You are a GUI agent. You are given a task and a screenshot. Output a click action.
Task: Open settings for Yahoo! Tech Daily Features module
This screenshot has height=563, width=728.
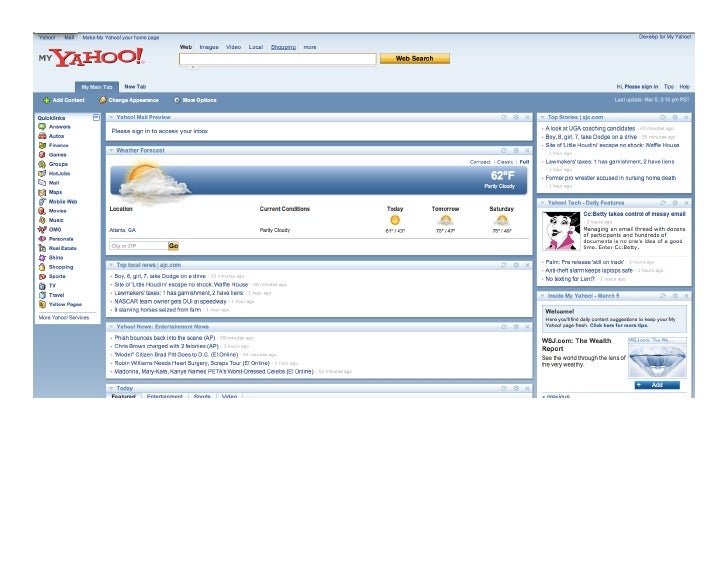pyautogui.click(x=675, y=203)
